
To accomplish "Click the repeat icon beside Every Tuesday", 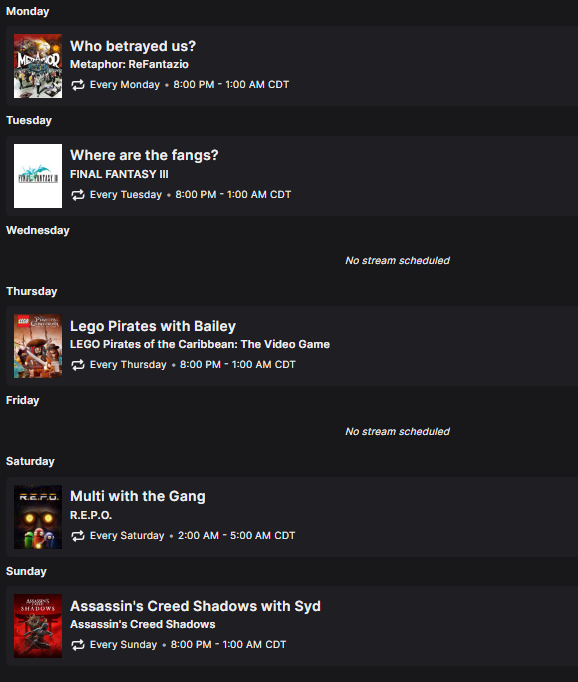I will coord(78,195).
